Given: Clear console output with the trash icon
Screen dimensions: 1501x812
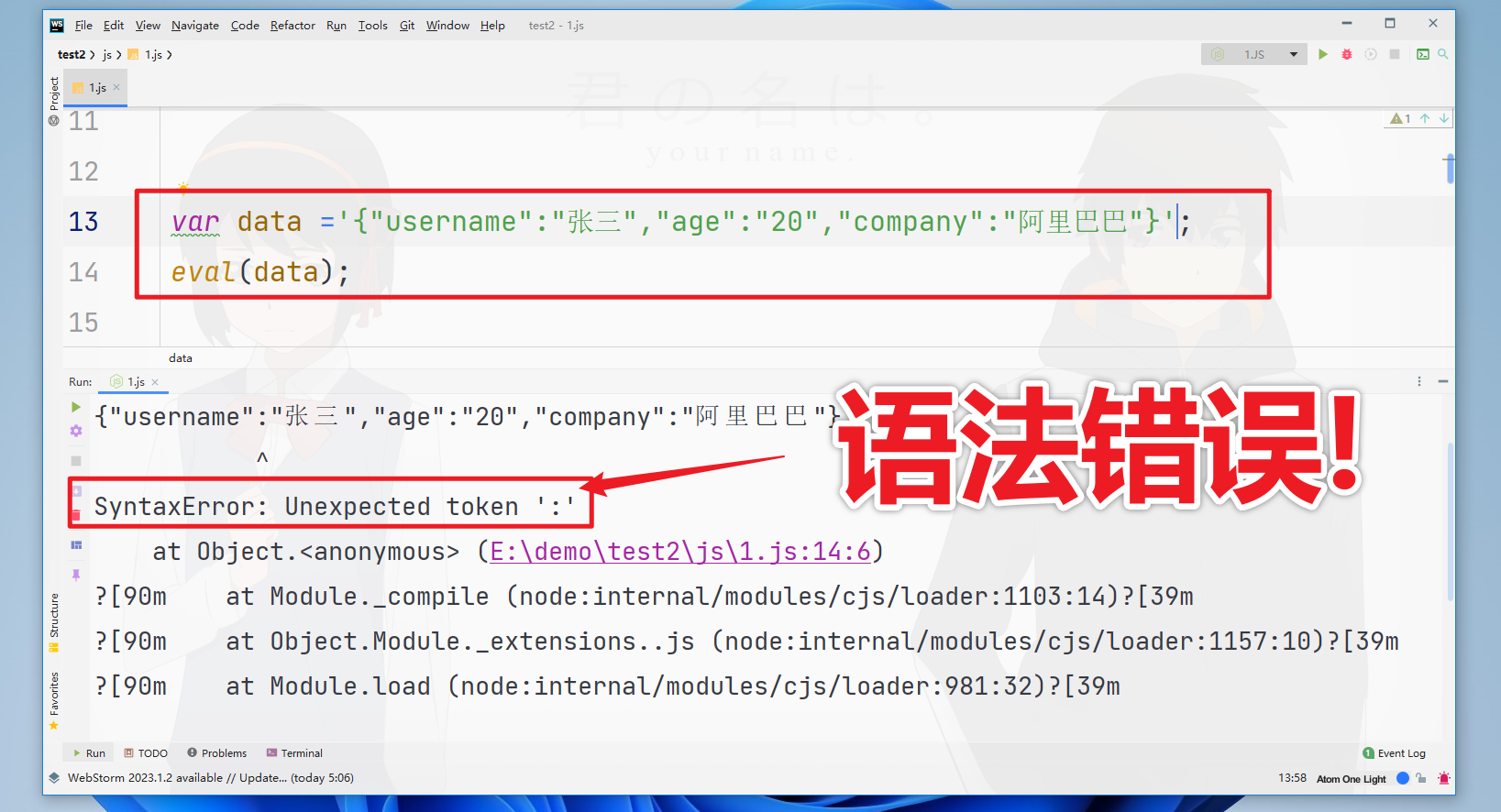Looking at the screenshot, I should pyautogui.click(x=76, y=515).
